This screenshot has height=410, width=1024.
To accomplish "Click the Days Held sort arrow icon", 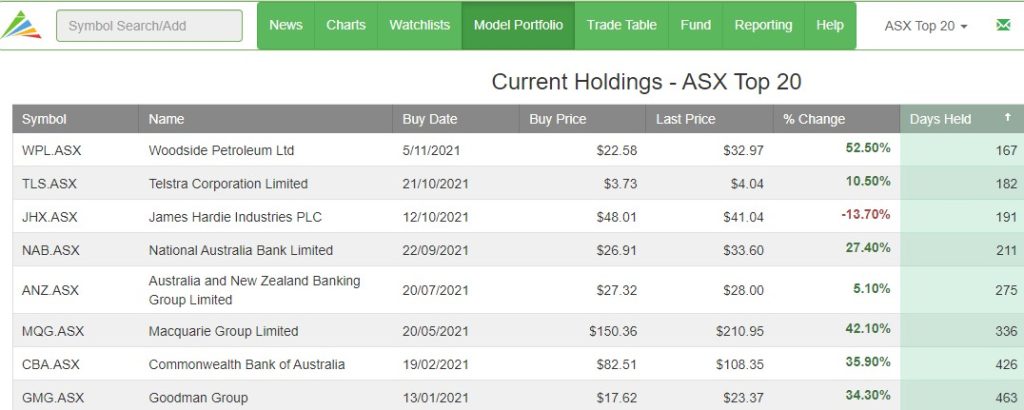I will [x=1008, y=118].
